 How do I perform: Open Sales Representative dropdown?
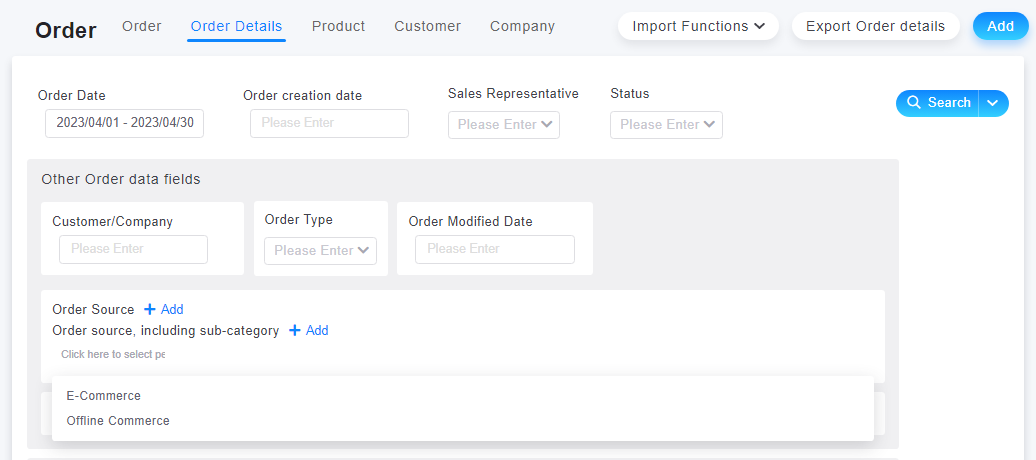[x=504, y=125]
